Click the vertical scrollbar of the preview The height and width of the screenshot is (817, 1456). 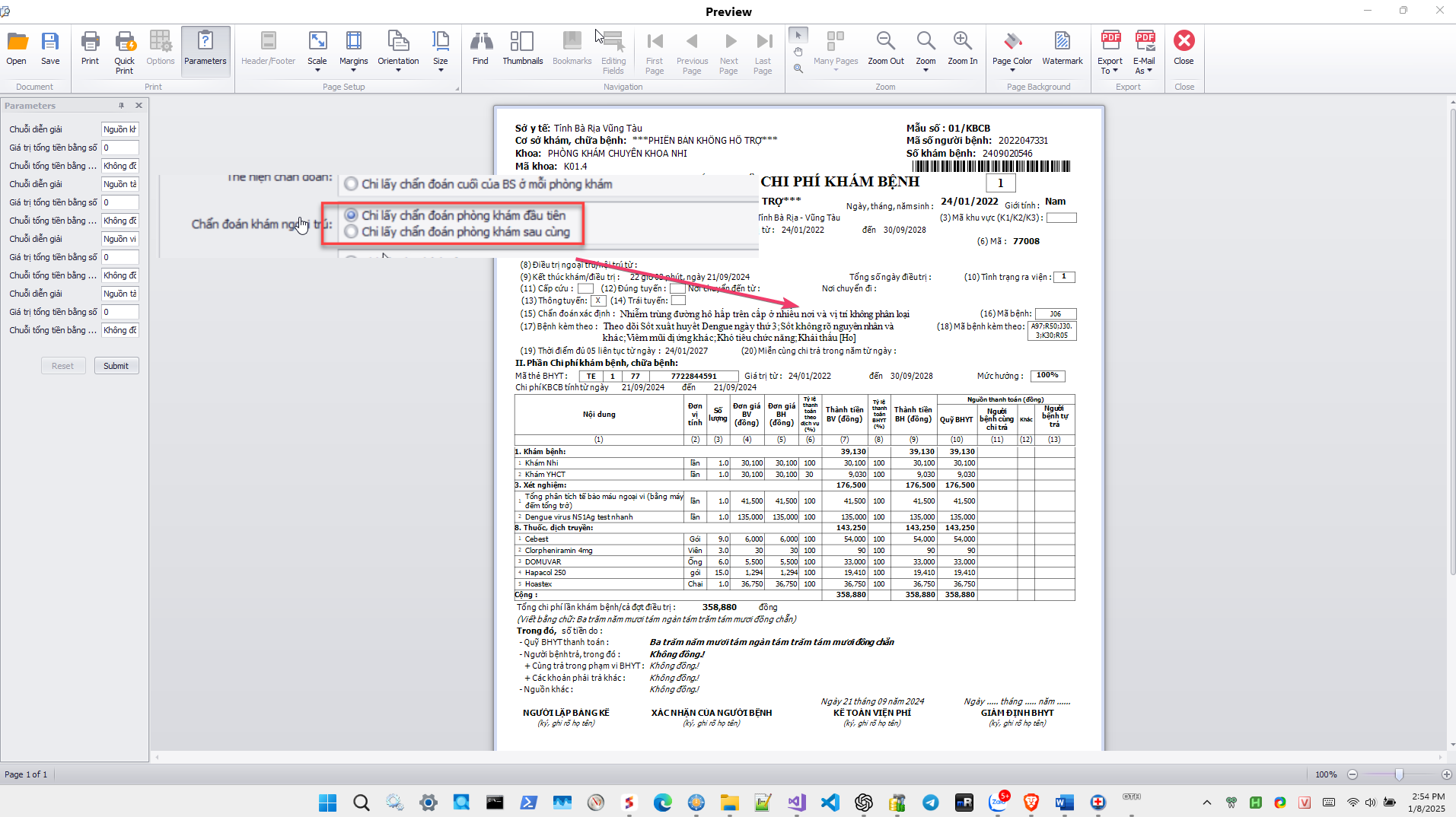1452,342
